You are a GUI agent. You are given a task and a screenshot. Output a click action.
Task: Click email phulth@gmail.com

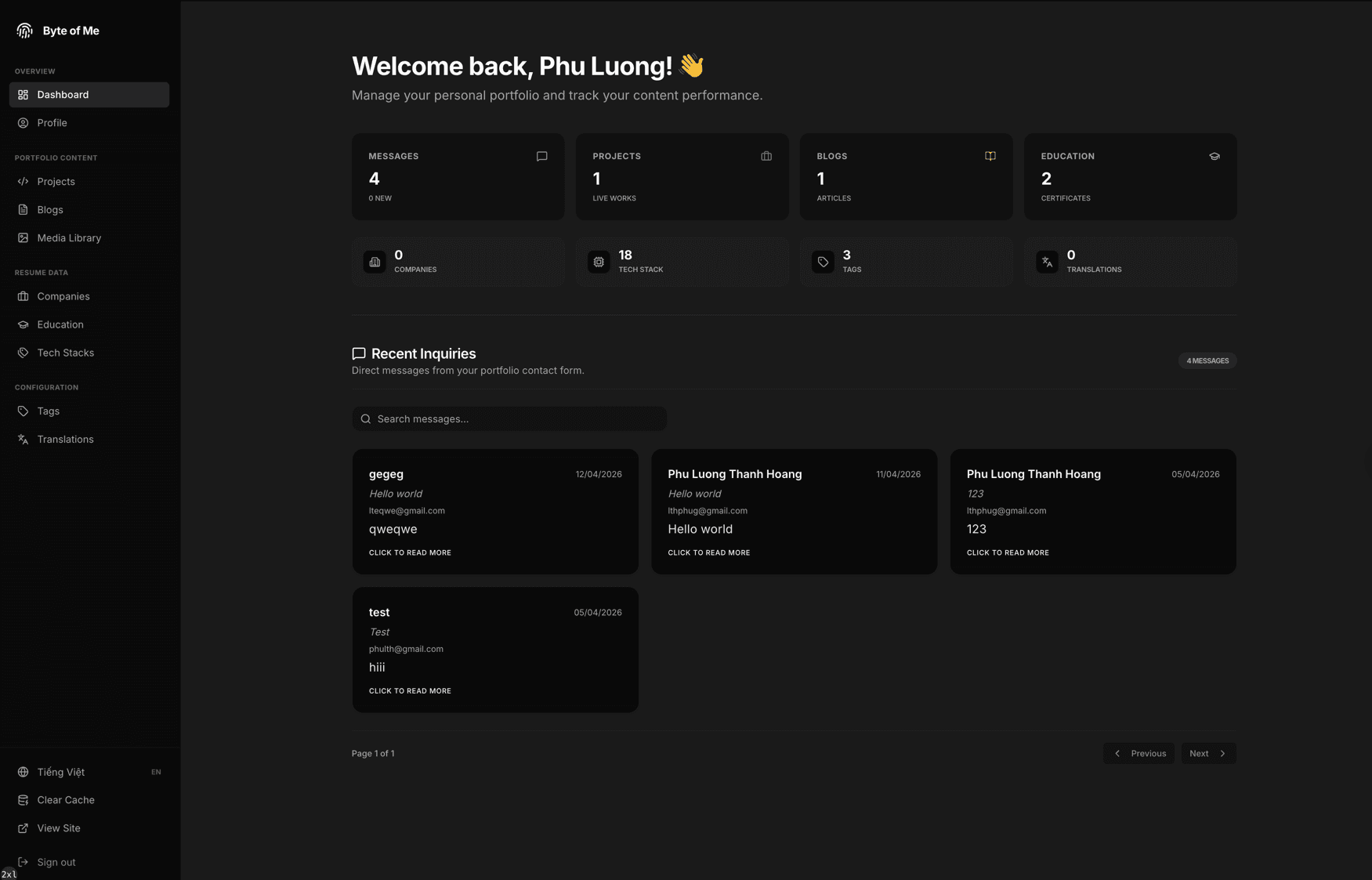click(x=406, y=649)
